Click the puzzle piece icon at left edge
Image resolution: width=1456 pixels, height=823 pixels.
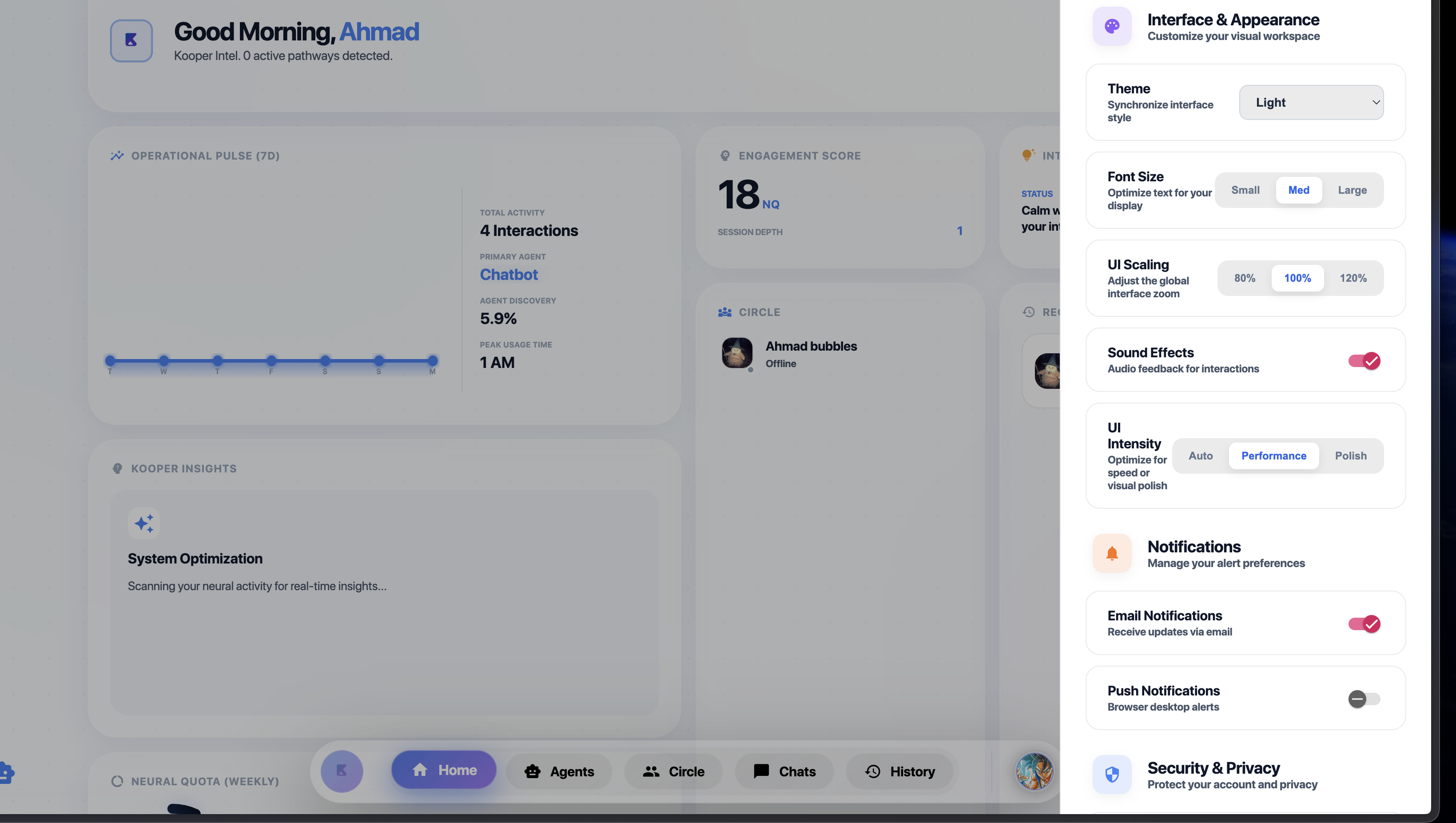pyautogui.click(x=7, y=773)
